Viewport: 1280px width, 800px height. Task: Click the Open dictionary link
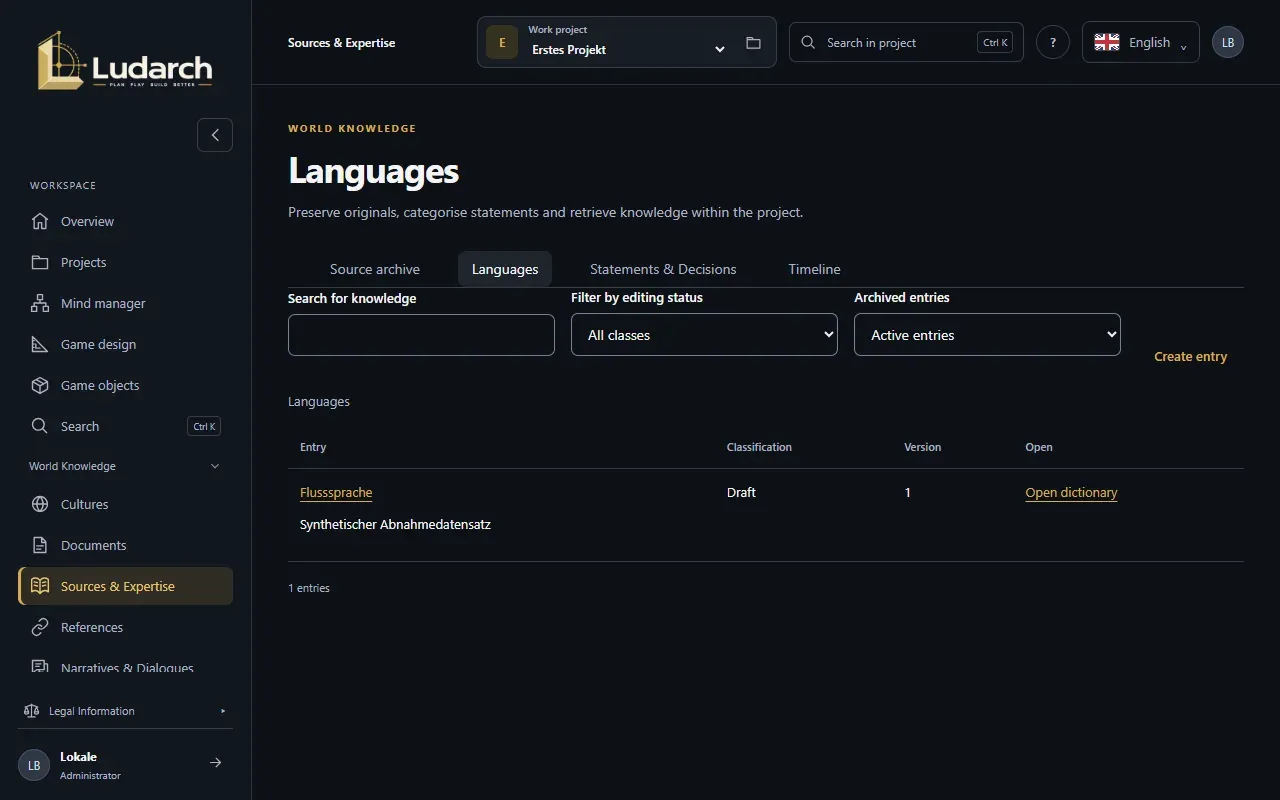coord(1071,492)
